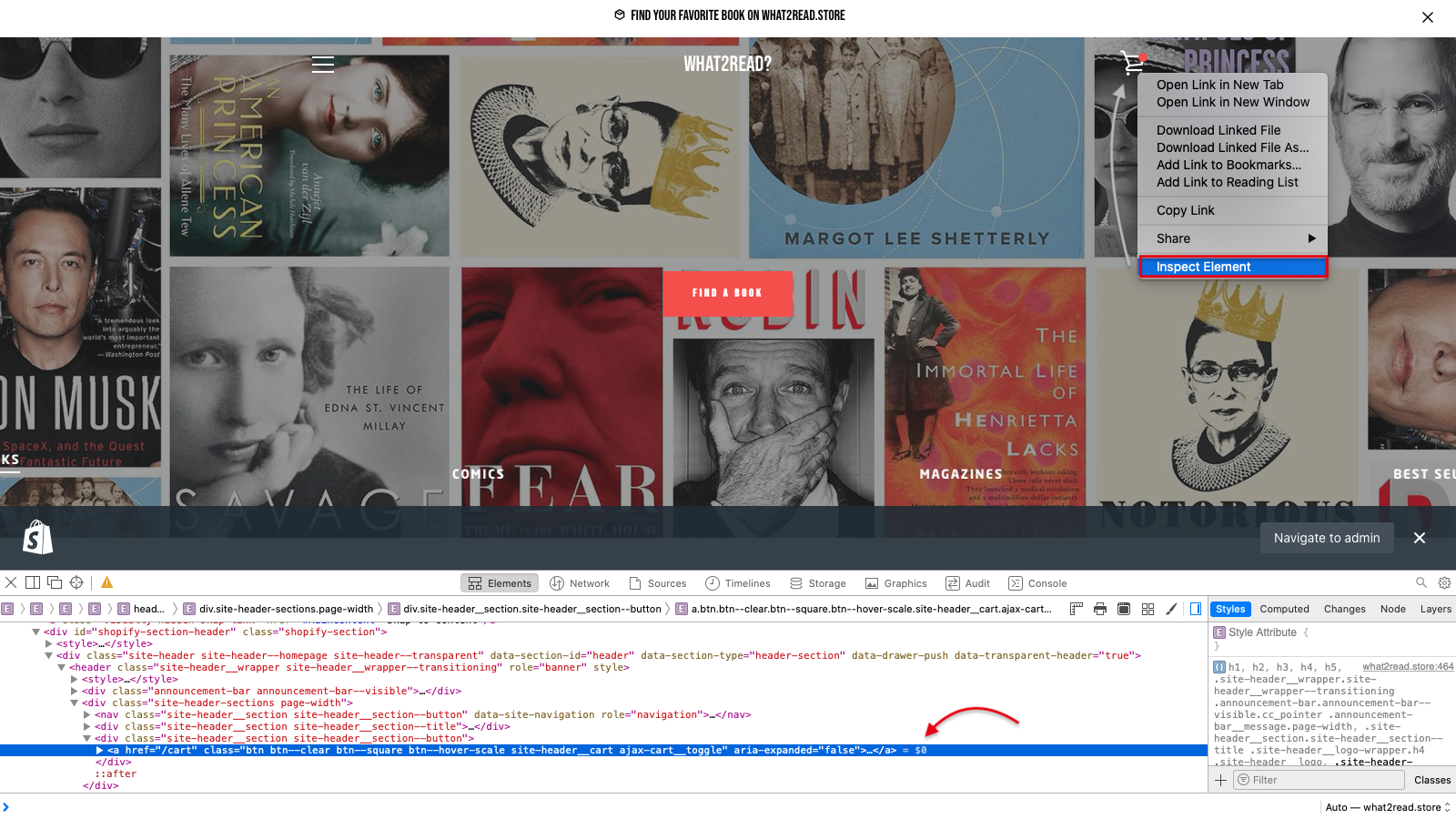Click the MAGAZINES category label
1456x819 pixels.
[961, 474]
